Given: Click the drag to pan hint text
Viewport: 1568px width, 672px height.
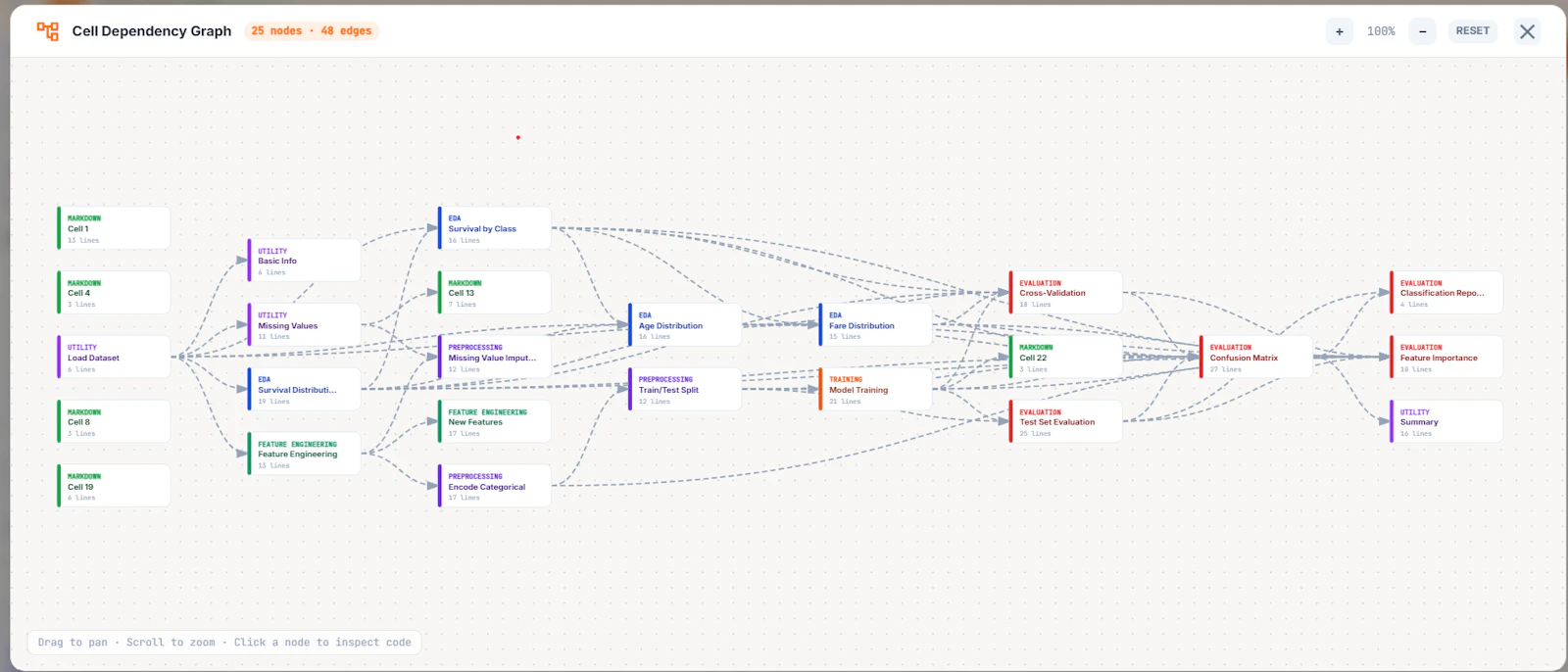Looking at the screenshot, I should [x=224, y=643].
